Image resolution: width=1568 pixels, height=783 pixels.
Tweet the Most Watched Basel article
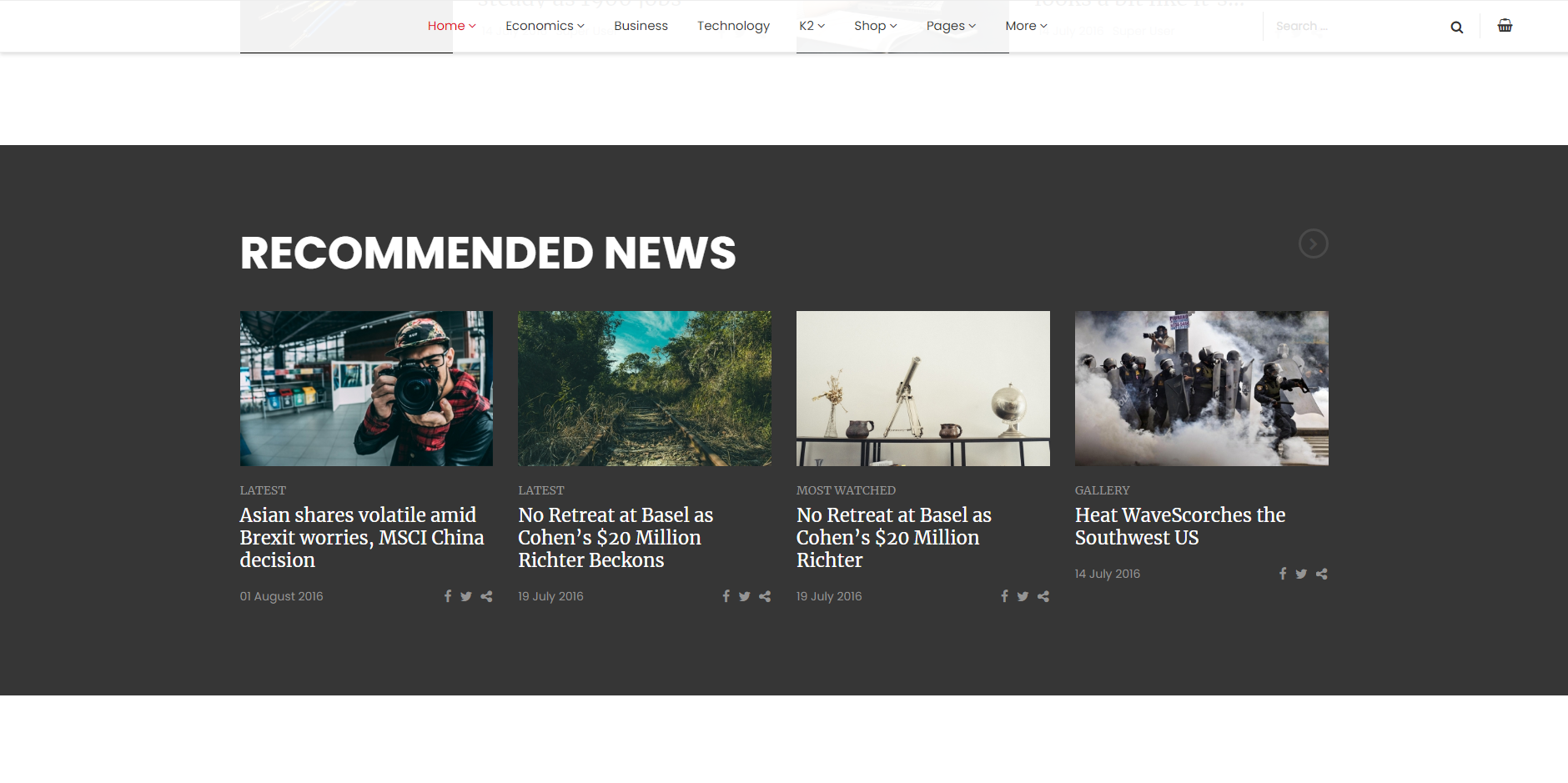point(1023,596)
